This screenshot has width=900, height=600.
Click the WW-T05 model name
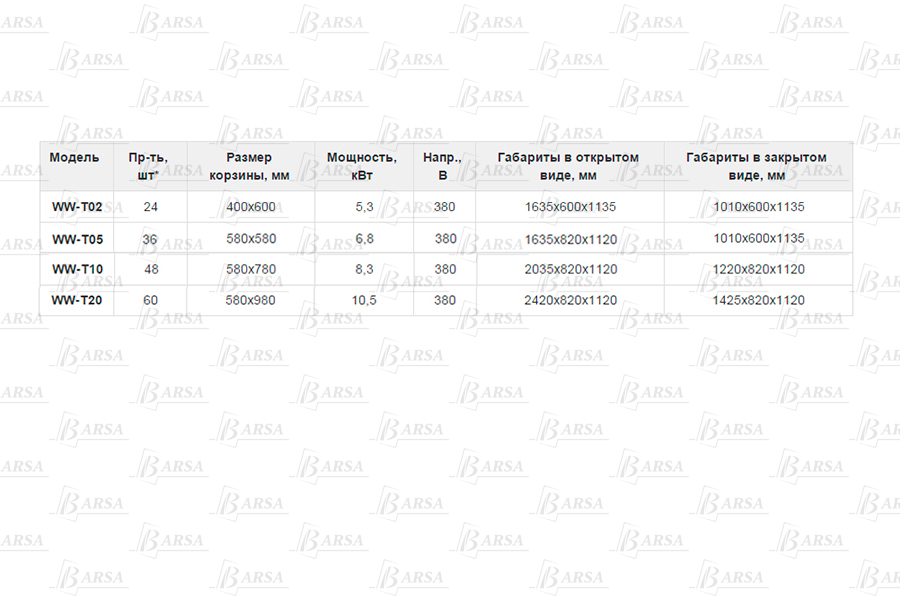tap(77, 239)
